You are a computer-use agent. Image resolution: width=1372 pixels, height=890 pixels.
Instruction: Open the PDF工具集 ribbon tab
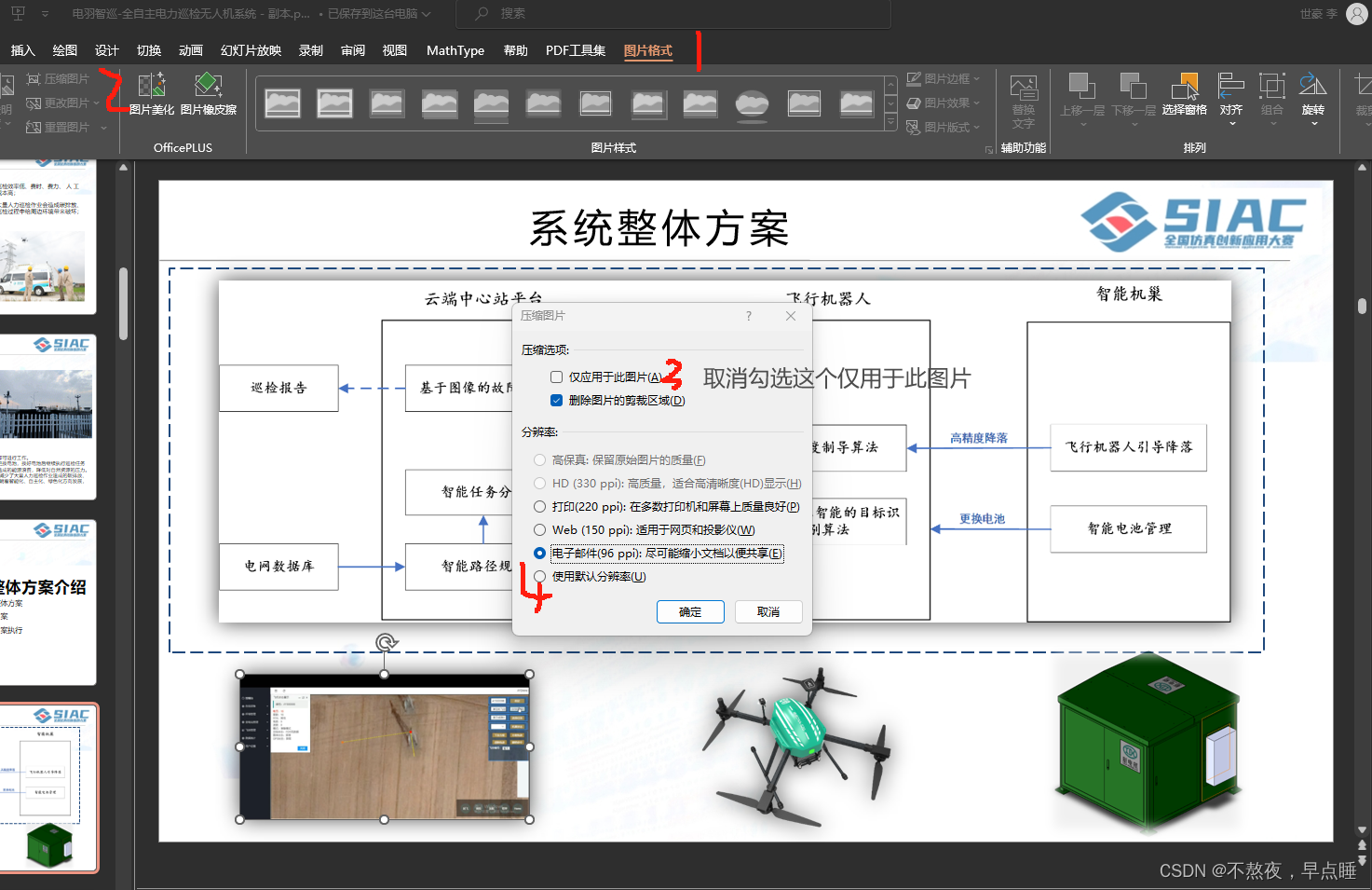[576, 50]
